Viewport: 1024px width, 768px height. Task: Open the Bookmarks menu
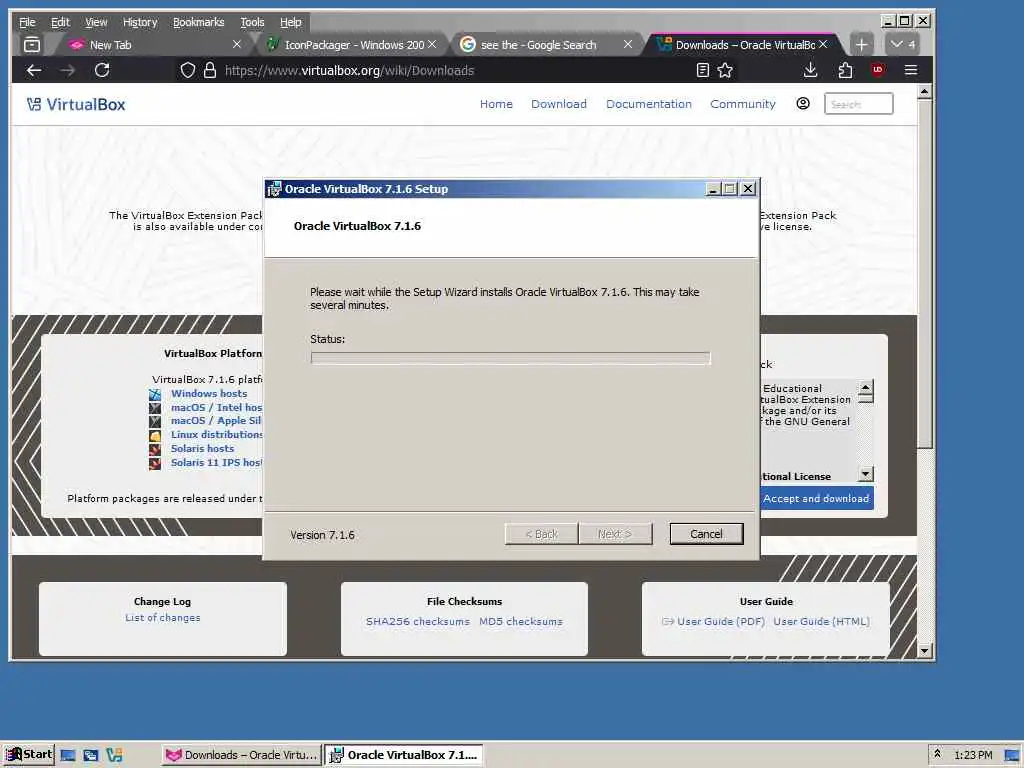coord(199,22)
